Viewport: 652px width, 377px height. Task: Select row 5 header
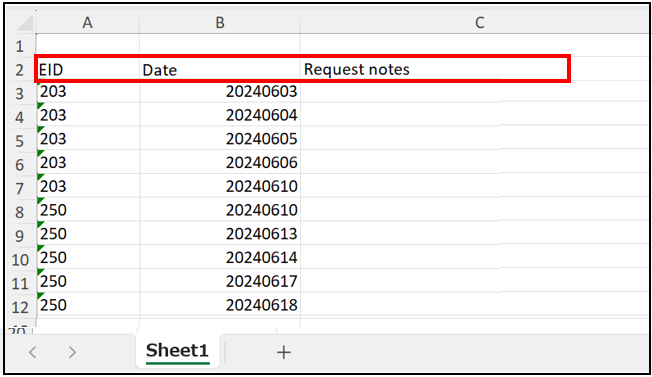[20, 141]
